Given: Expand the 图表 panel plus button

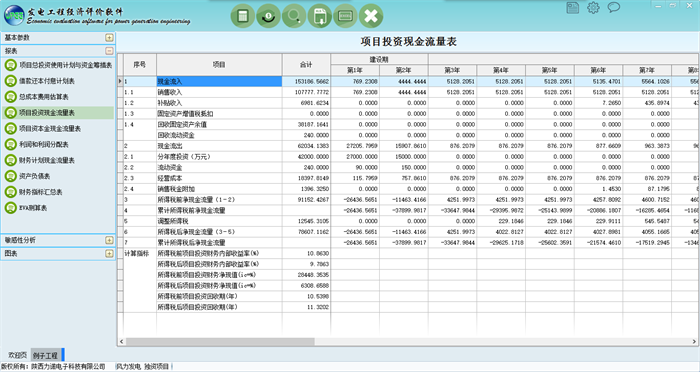Looking at the screenshot, I should click(x=109, y=254).
